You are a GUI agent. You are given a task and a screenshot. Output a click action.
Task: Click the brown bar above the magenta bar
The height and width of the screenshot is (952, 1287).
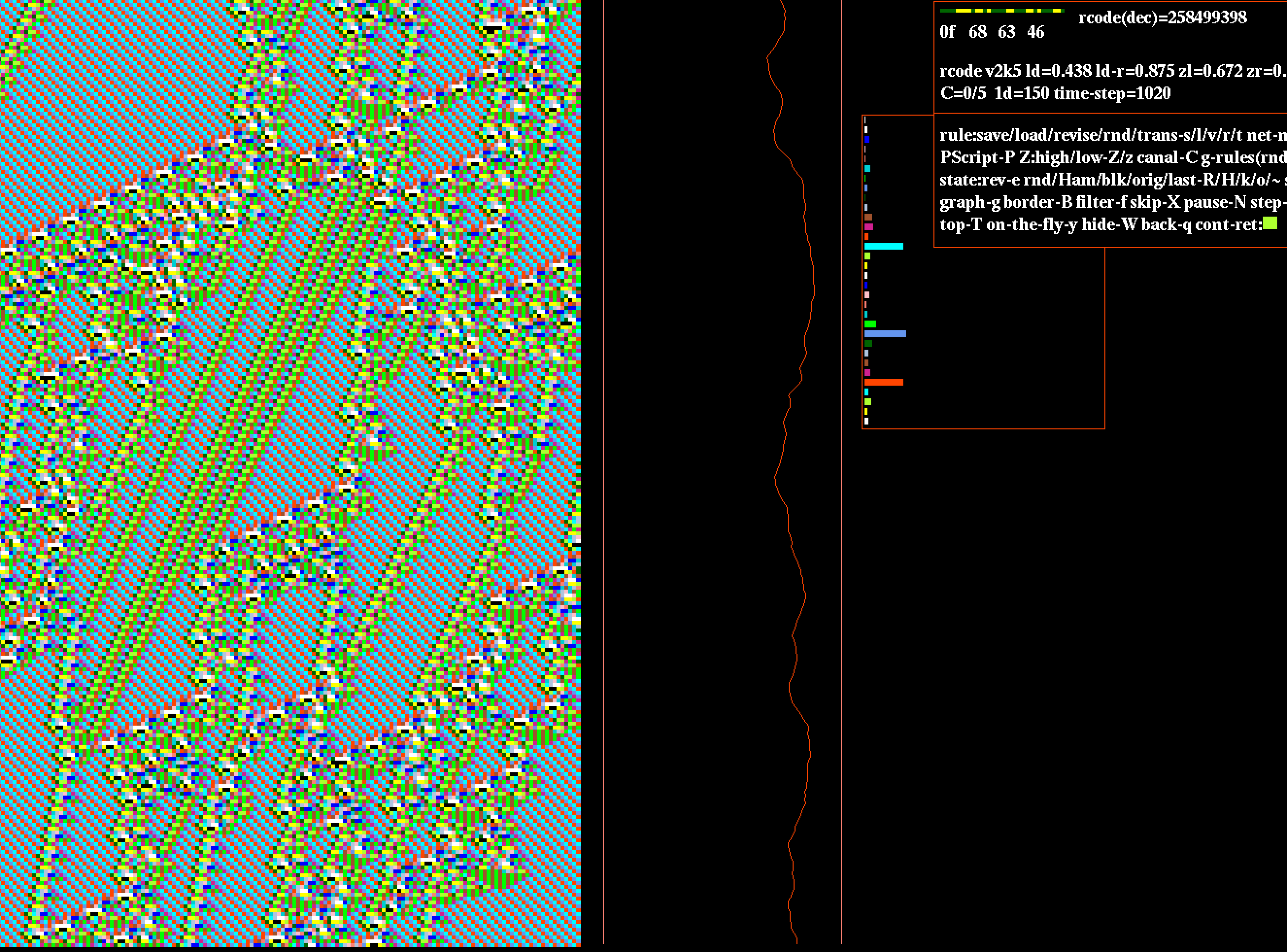point(868,217)
